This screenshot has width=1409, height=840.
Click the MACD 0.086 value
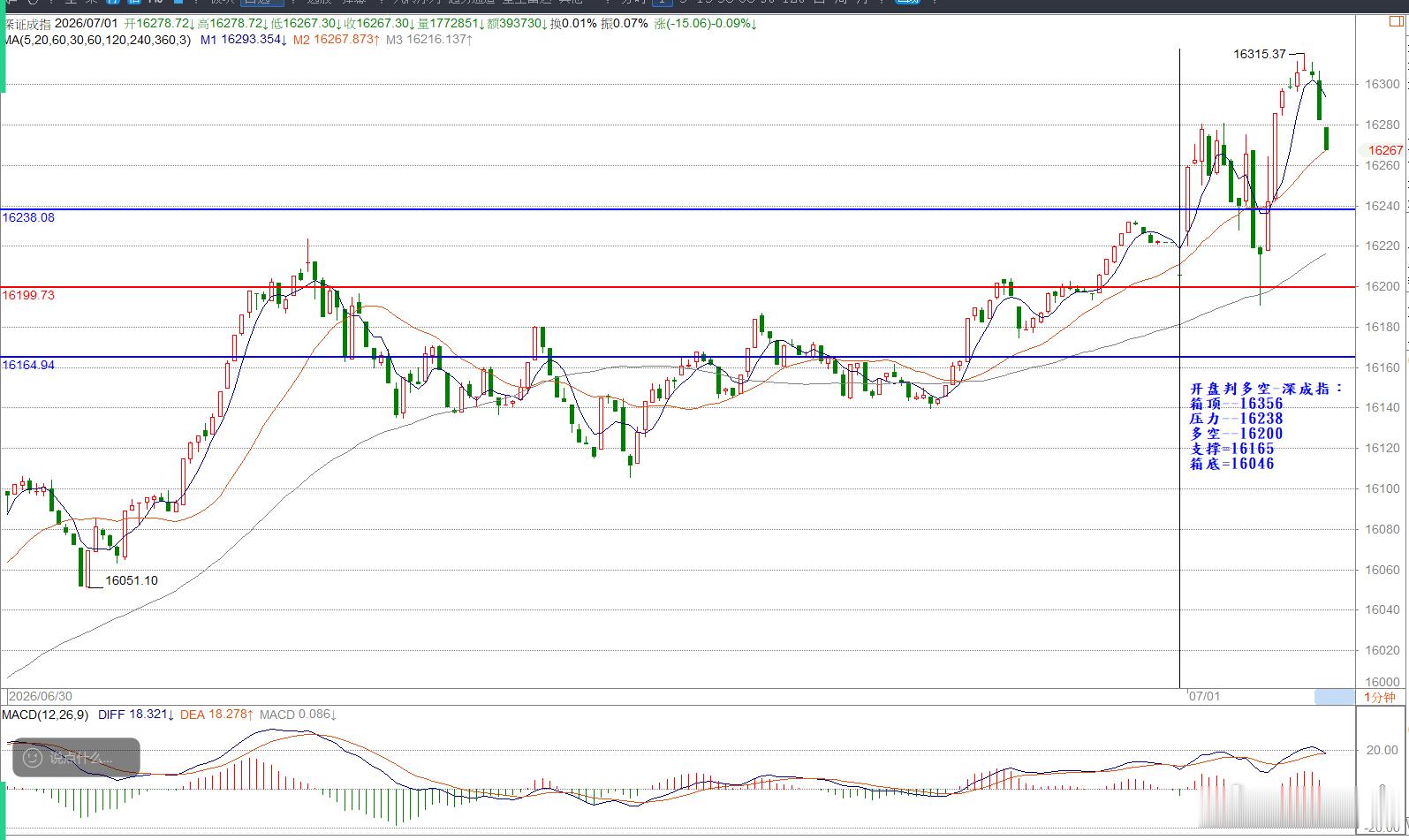click(298, 714)
